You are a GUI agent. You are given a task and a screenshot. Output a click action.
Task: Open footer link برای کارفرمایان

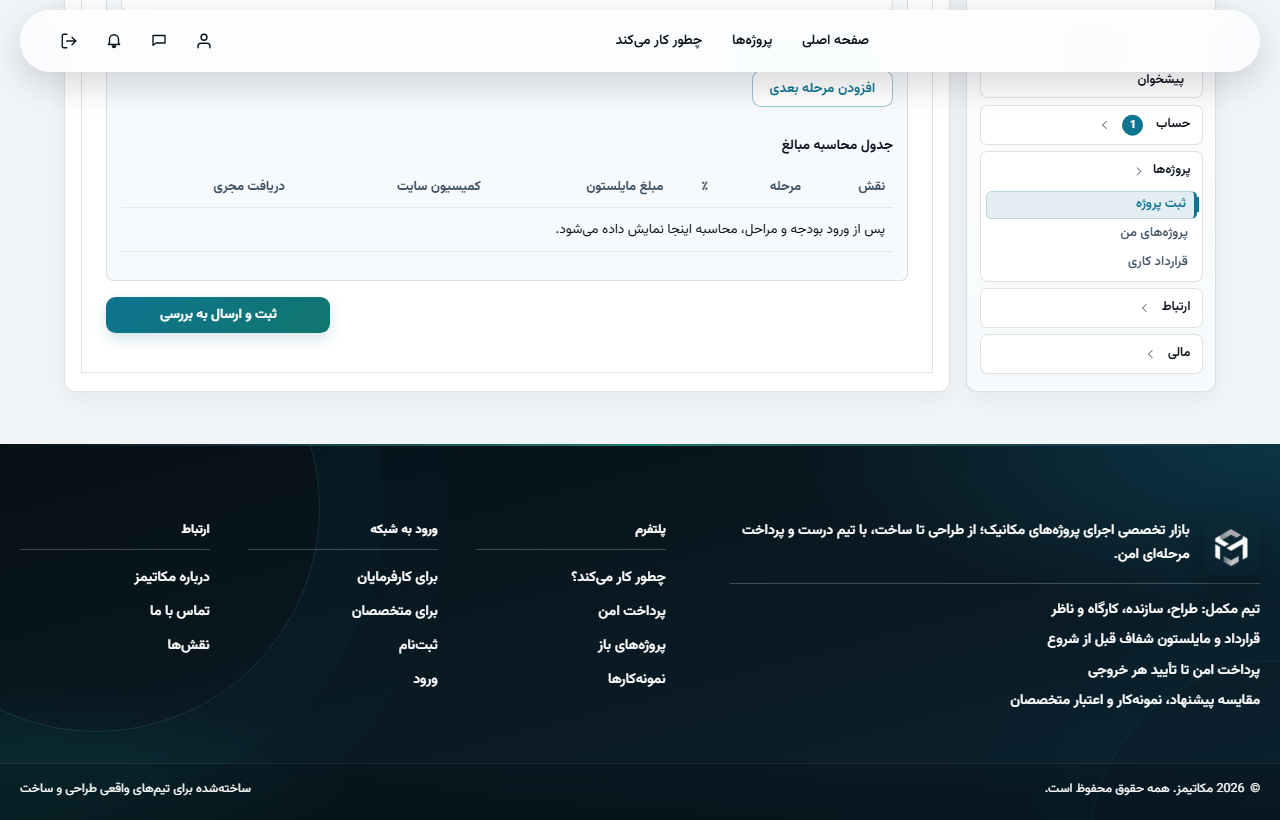pyautogui.click(x=398, y=577)
